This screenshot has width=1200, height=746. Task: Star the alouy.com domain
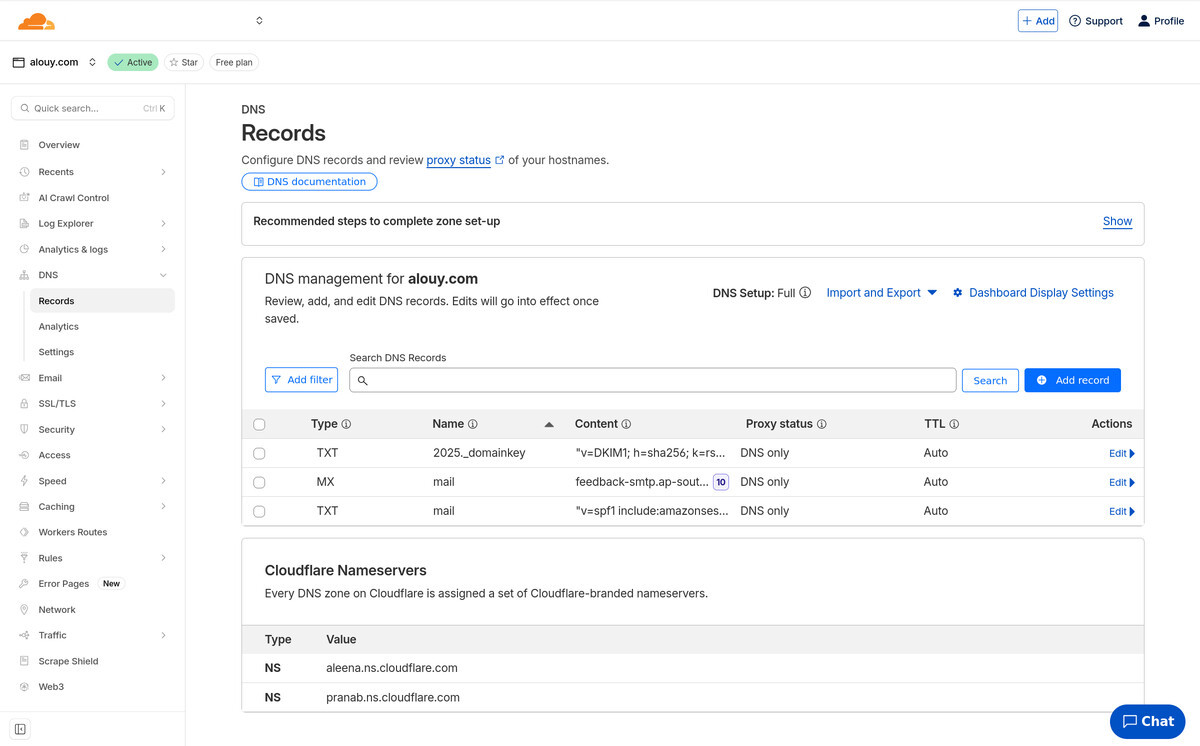coord(183,62)
